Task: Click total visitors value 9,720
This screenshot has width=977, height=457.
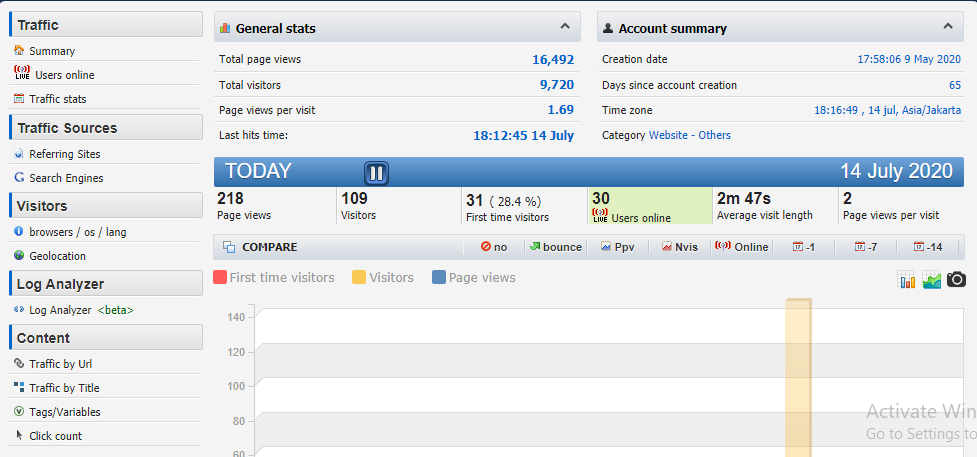Action: 557,85
